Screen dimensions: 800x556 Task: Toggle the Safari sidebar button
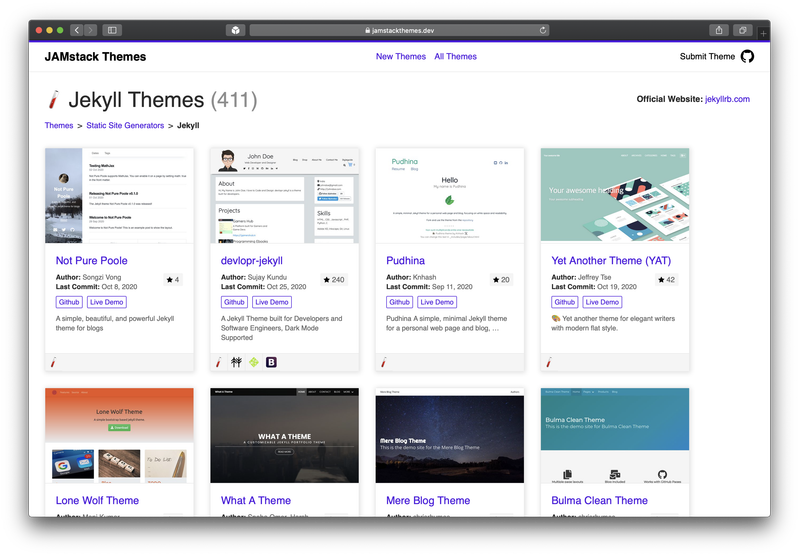coord(112,30)
